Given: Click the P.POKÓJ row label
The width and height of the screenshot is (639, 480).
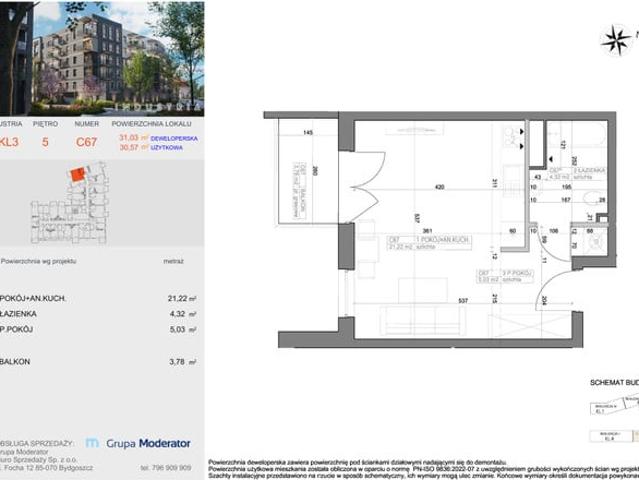Looking at the screenshot, I should coord(17,329).
